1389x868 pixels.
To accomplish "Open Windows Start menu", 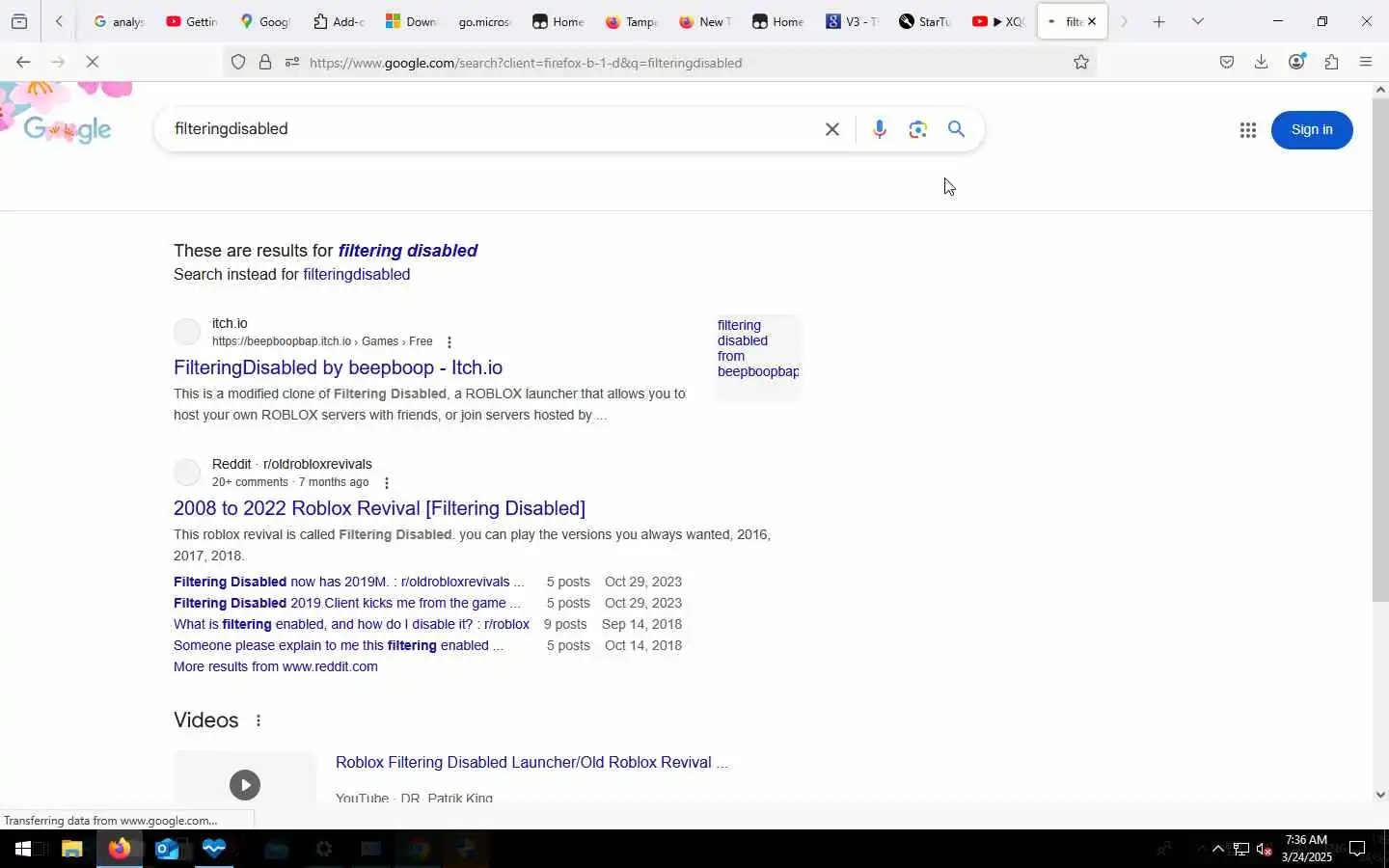I will [23, 849].
